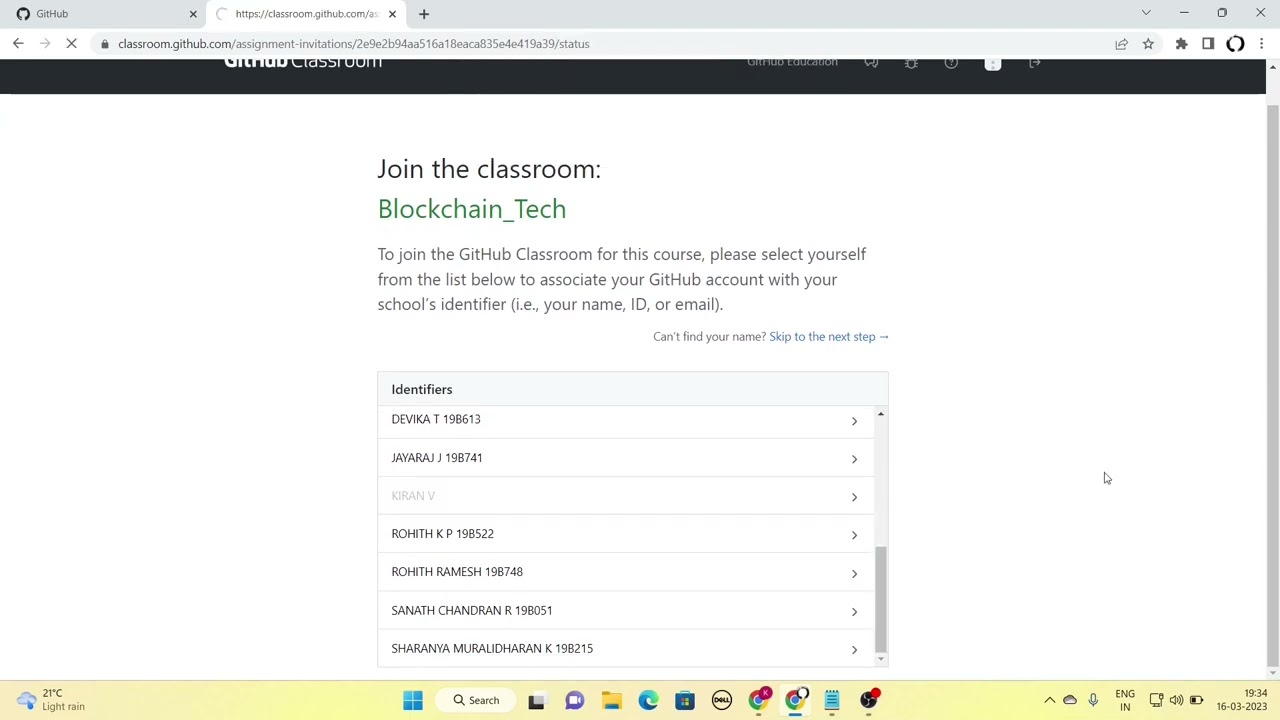Click the microphone tray icon

1093,700
